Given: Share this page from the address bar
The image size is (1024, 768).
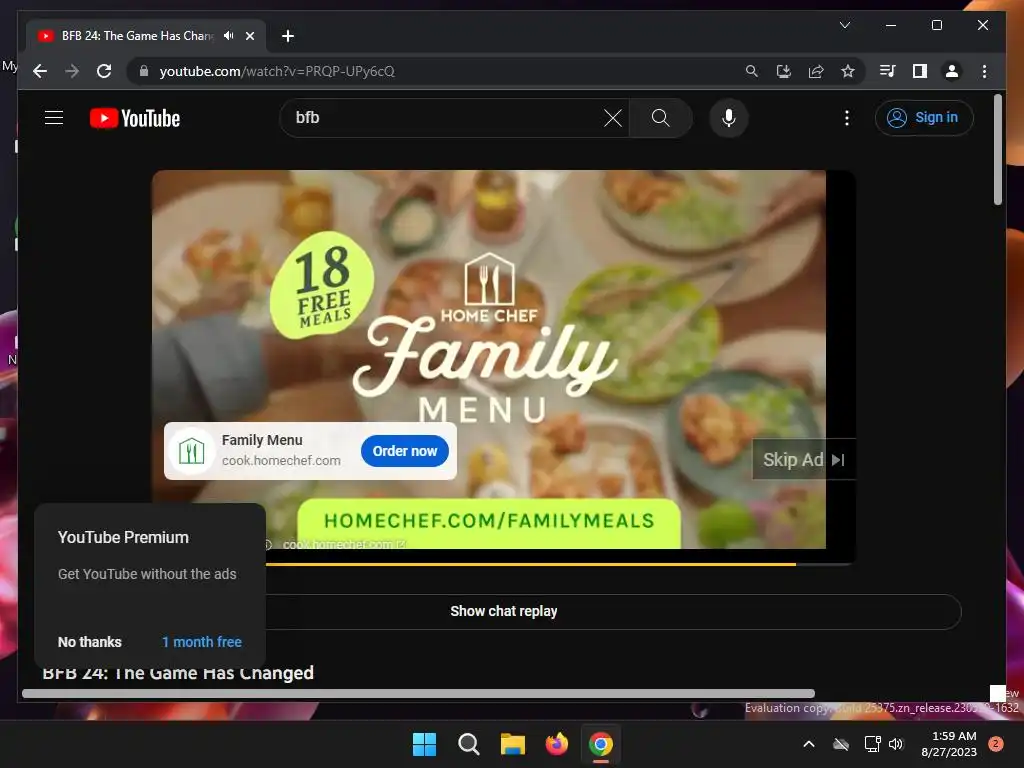Looking at the screenshot, I should (816, 71).
